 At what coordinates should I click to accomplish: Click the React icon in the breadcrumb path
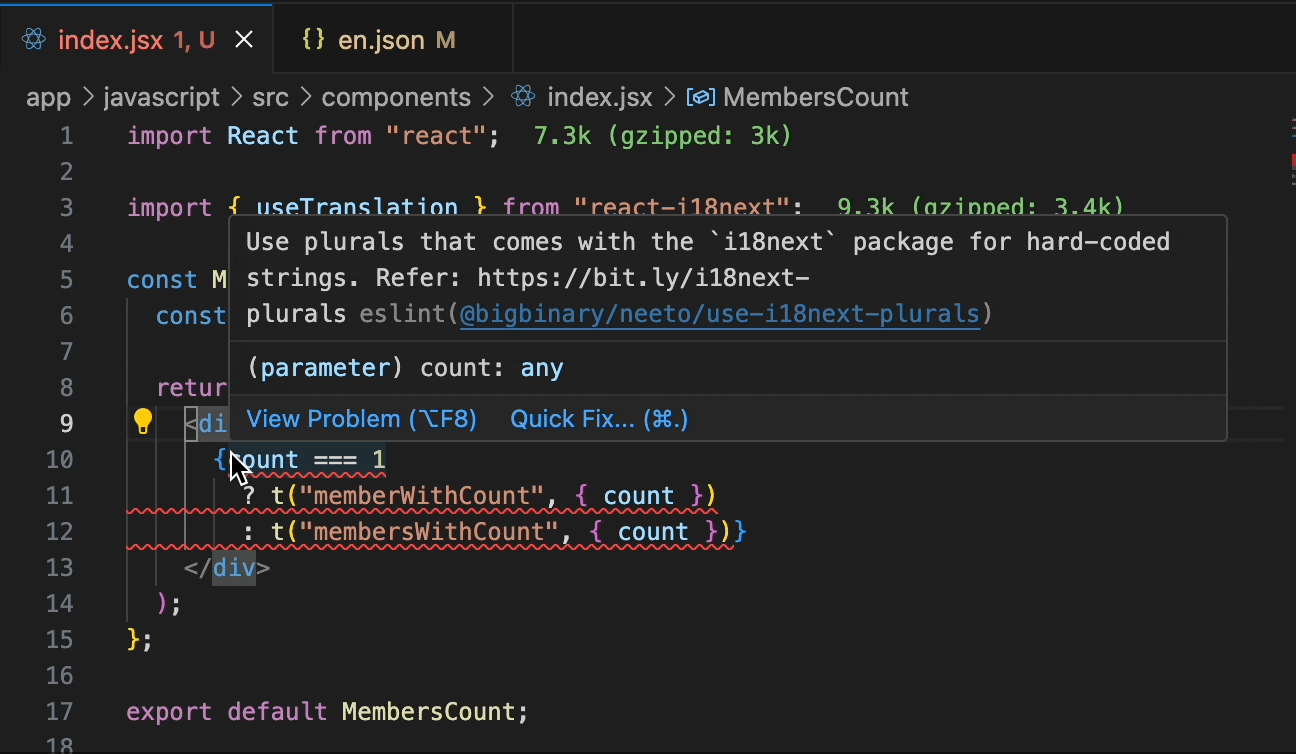pyautogui.click(x=522, y=97)
